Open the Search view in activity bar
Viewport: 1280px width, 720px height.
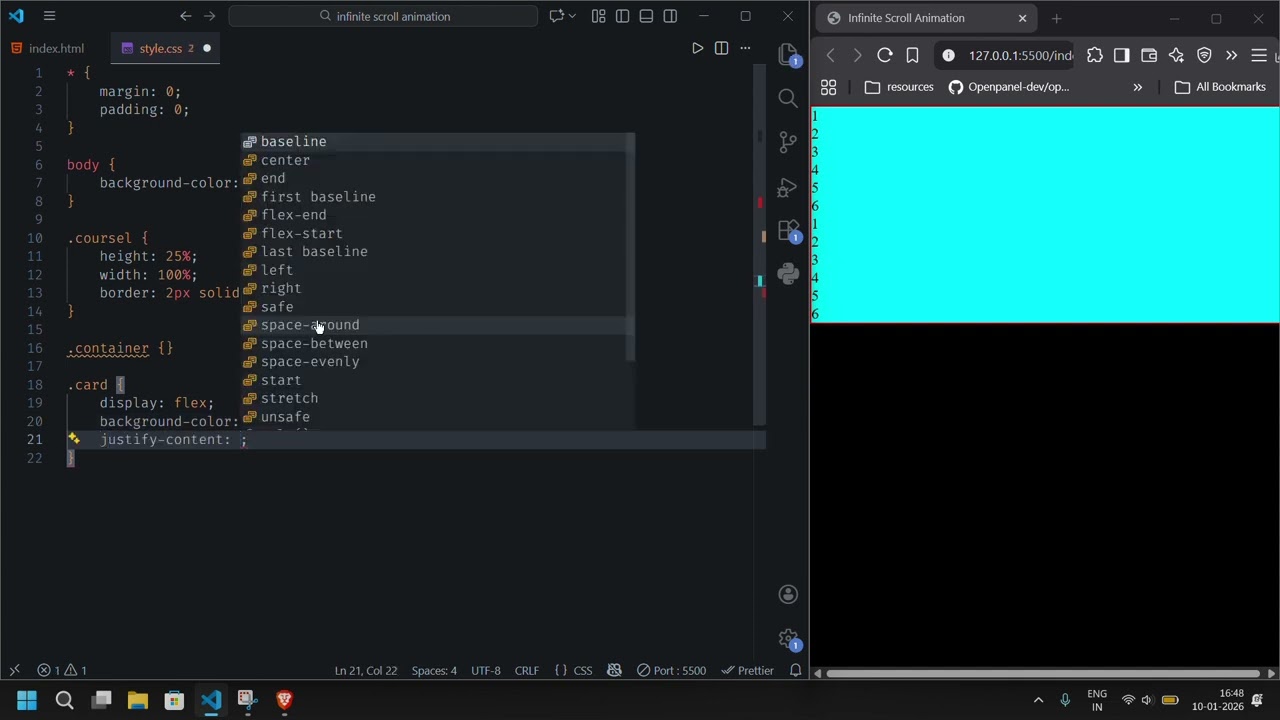coord(788,98)
